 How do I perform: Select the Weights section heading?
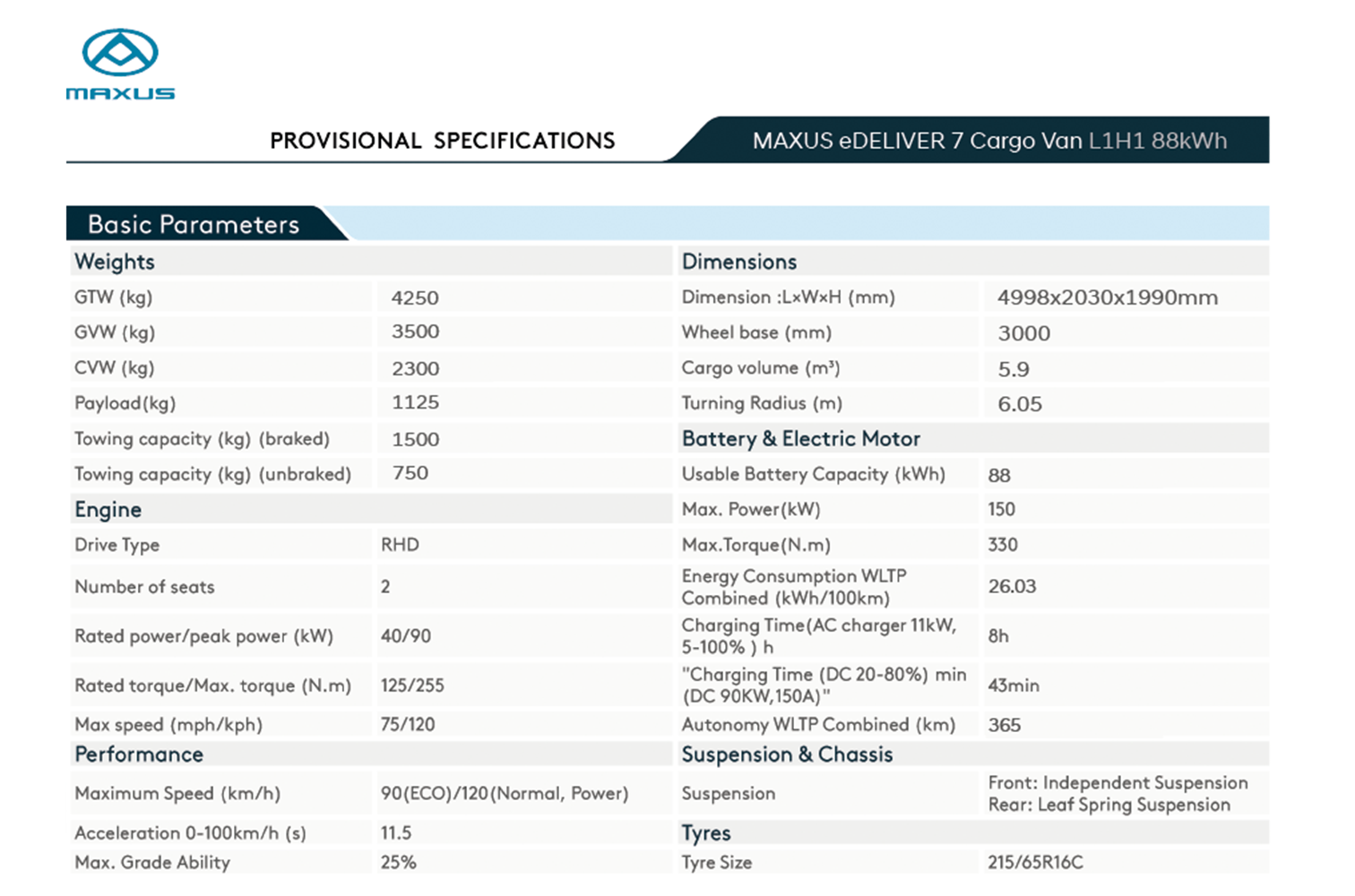115,262
